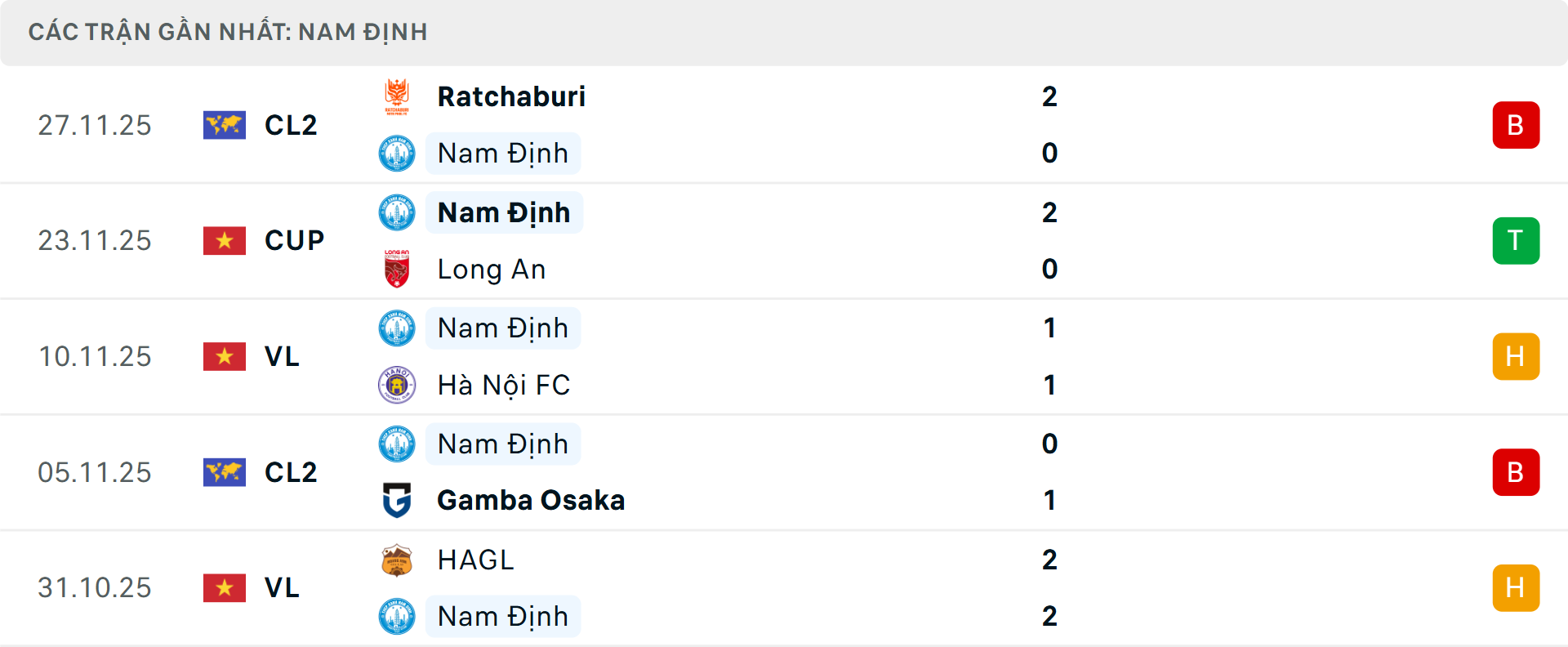Click Nam Định logo in Ratchaburi match
The height and width of the screenshot is (647, 1568).
[397, 154]
